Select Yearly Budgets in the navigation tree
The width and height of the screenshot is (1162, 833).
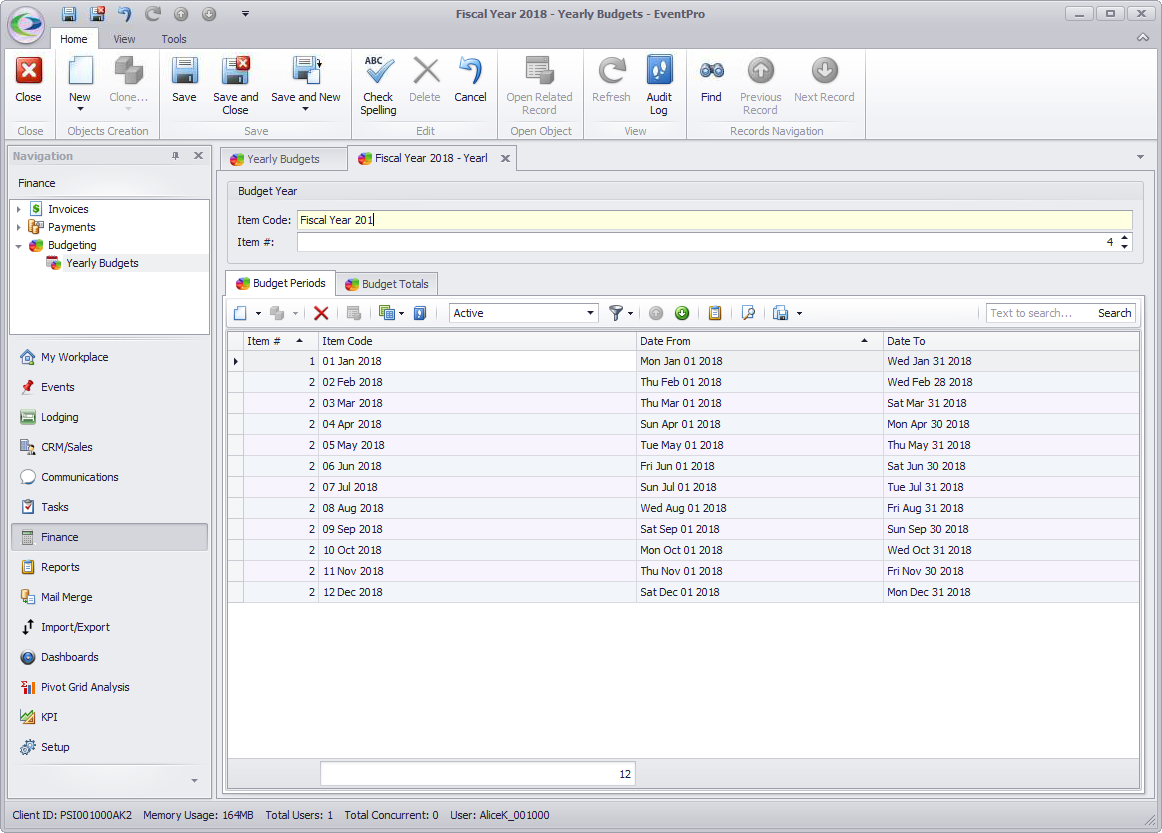point(102,263)
